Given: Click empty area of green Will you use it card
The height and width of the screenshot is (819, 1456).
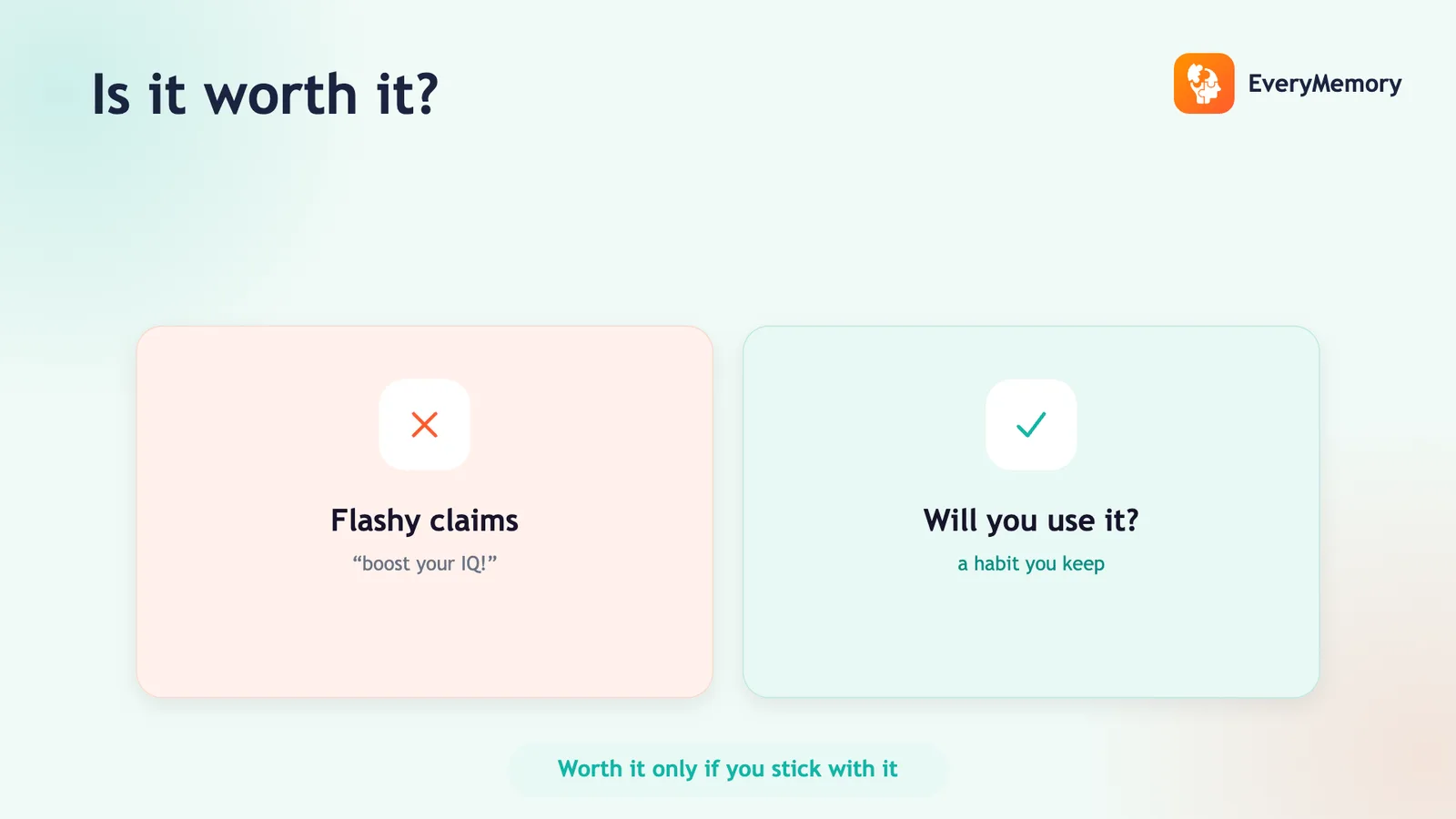Looking at the screenshot, I should (1031, 637).
